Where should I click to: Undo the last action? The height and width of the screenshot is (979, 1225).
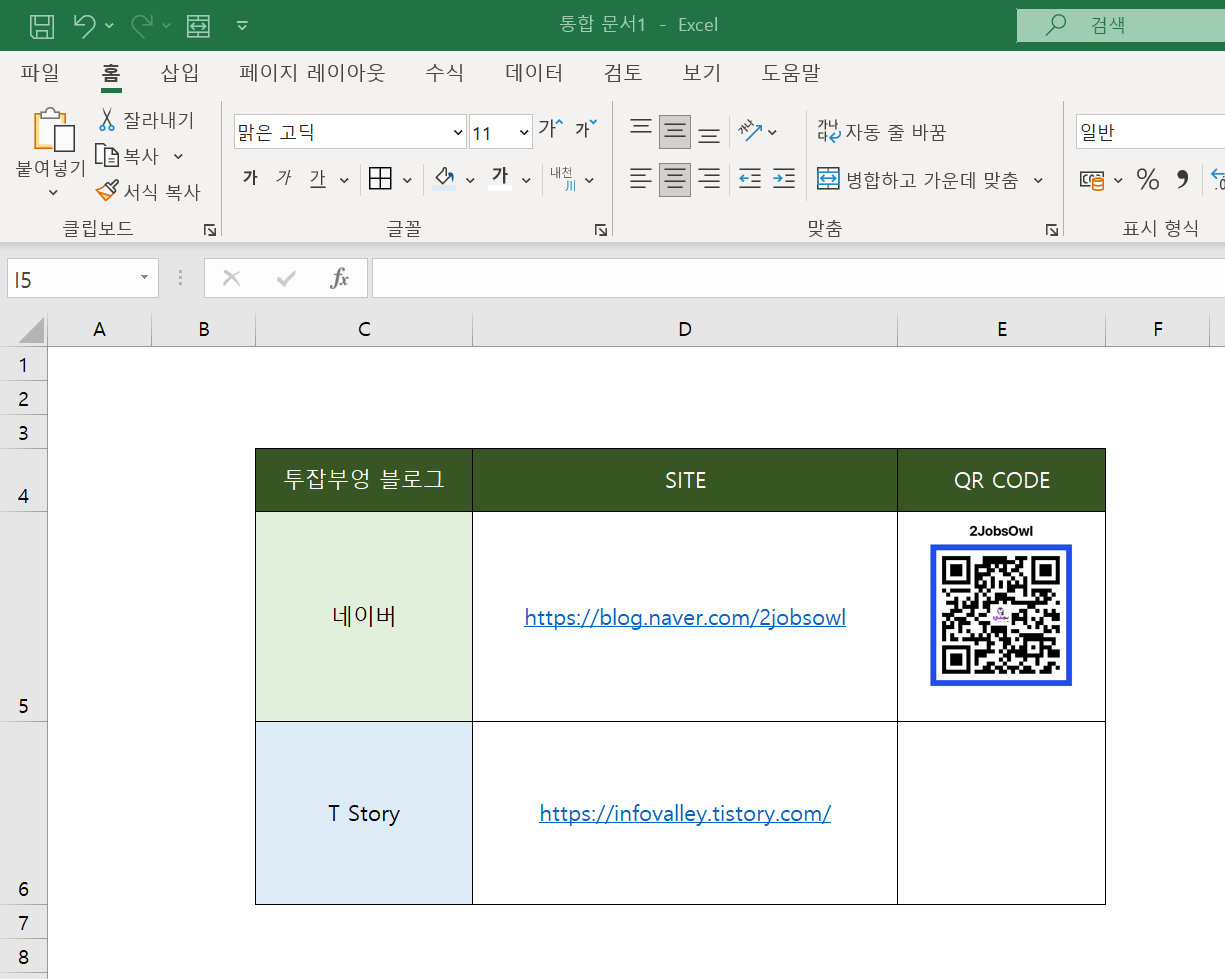(x=86, y=25)
